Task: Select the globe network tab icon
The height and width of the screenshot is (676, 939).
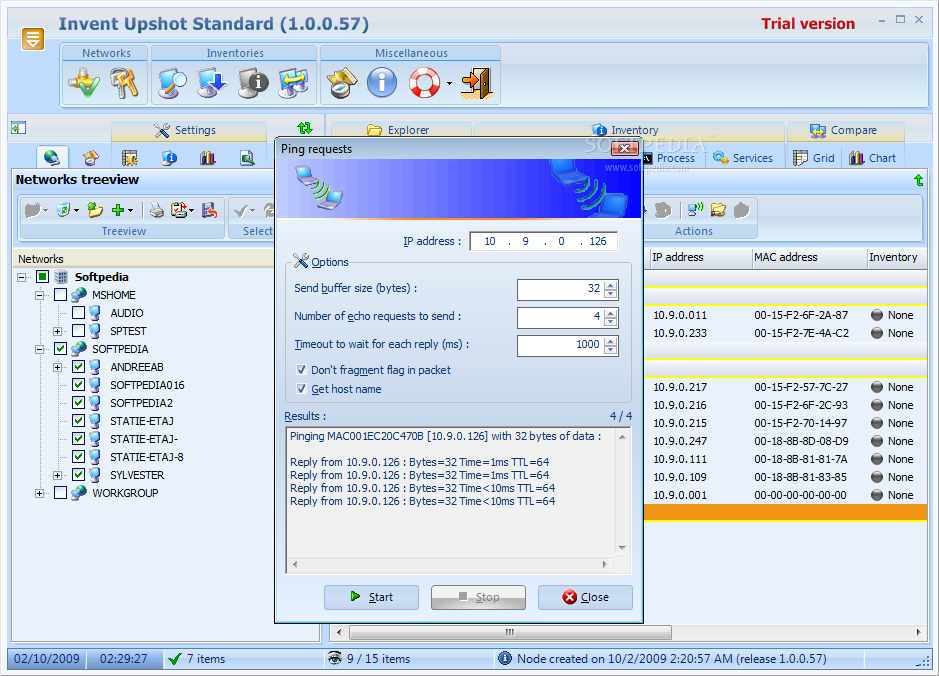Action: [52, 157]
